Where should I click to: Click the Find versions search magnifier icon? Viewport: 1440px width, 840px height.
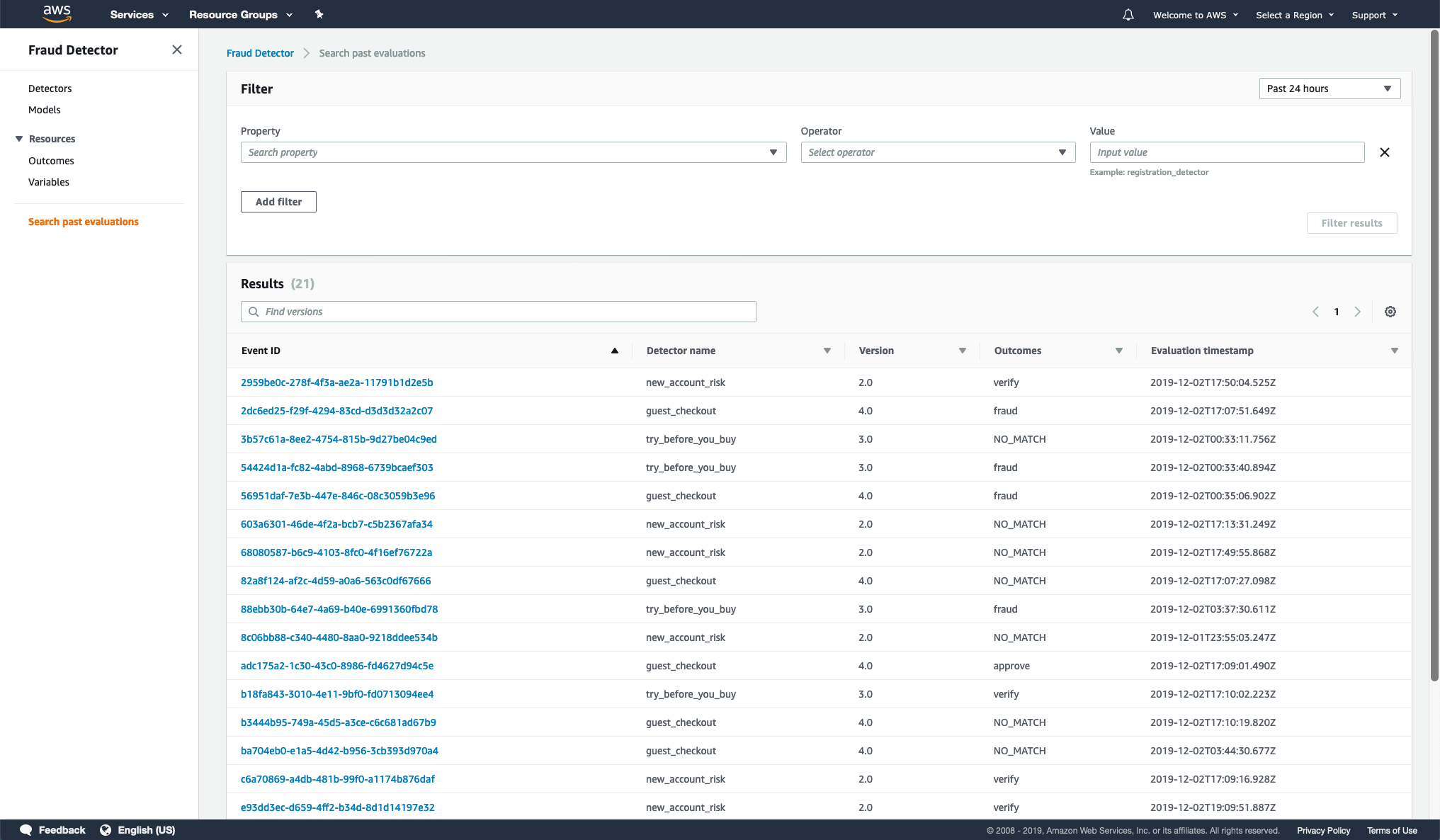coord(254,312)
